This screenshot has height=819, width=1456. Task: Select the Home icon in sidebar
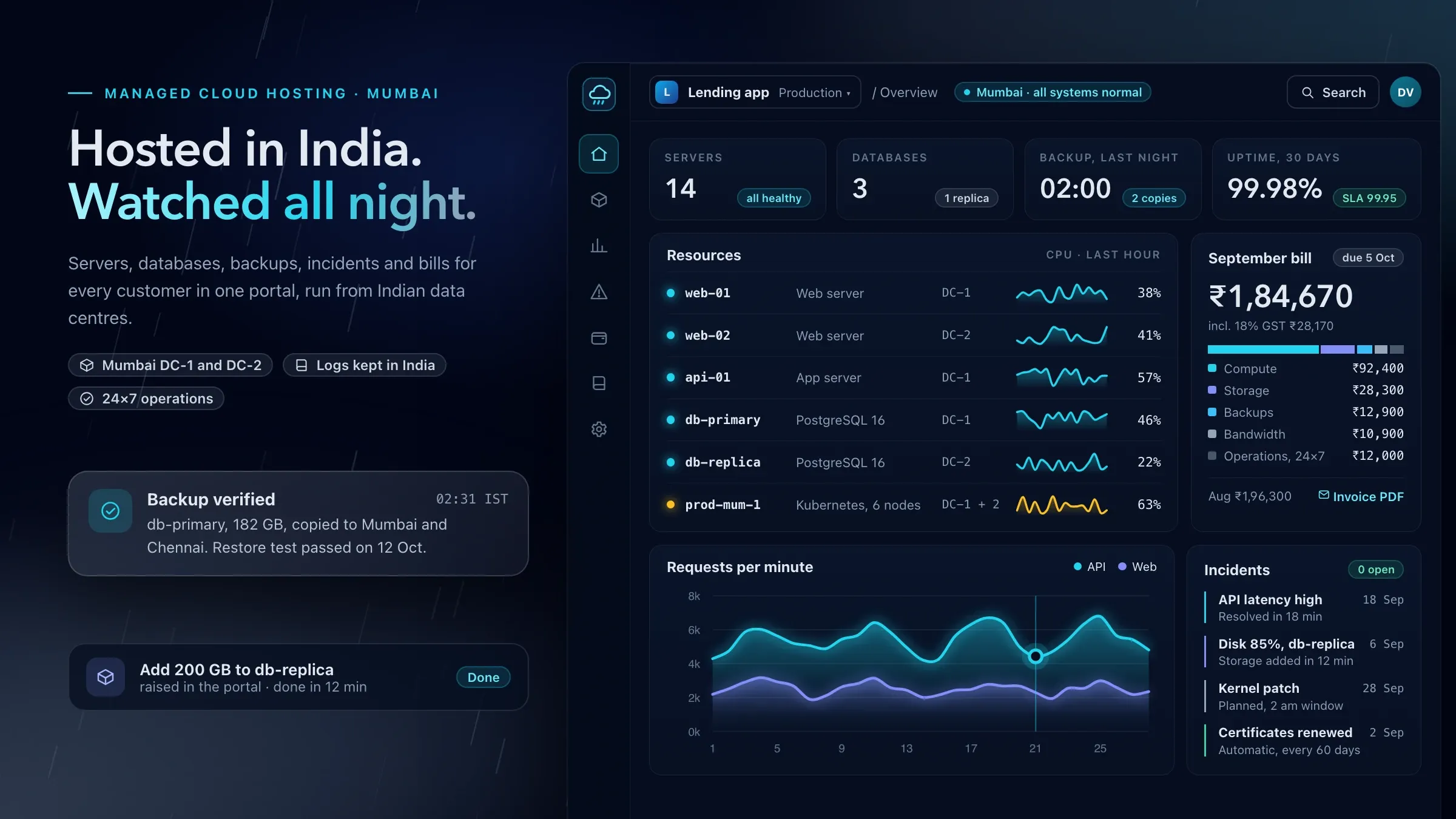click(599, 154)
